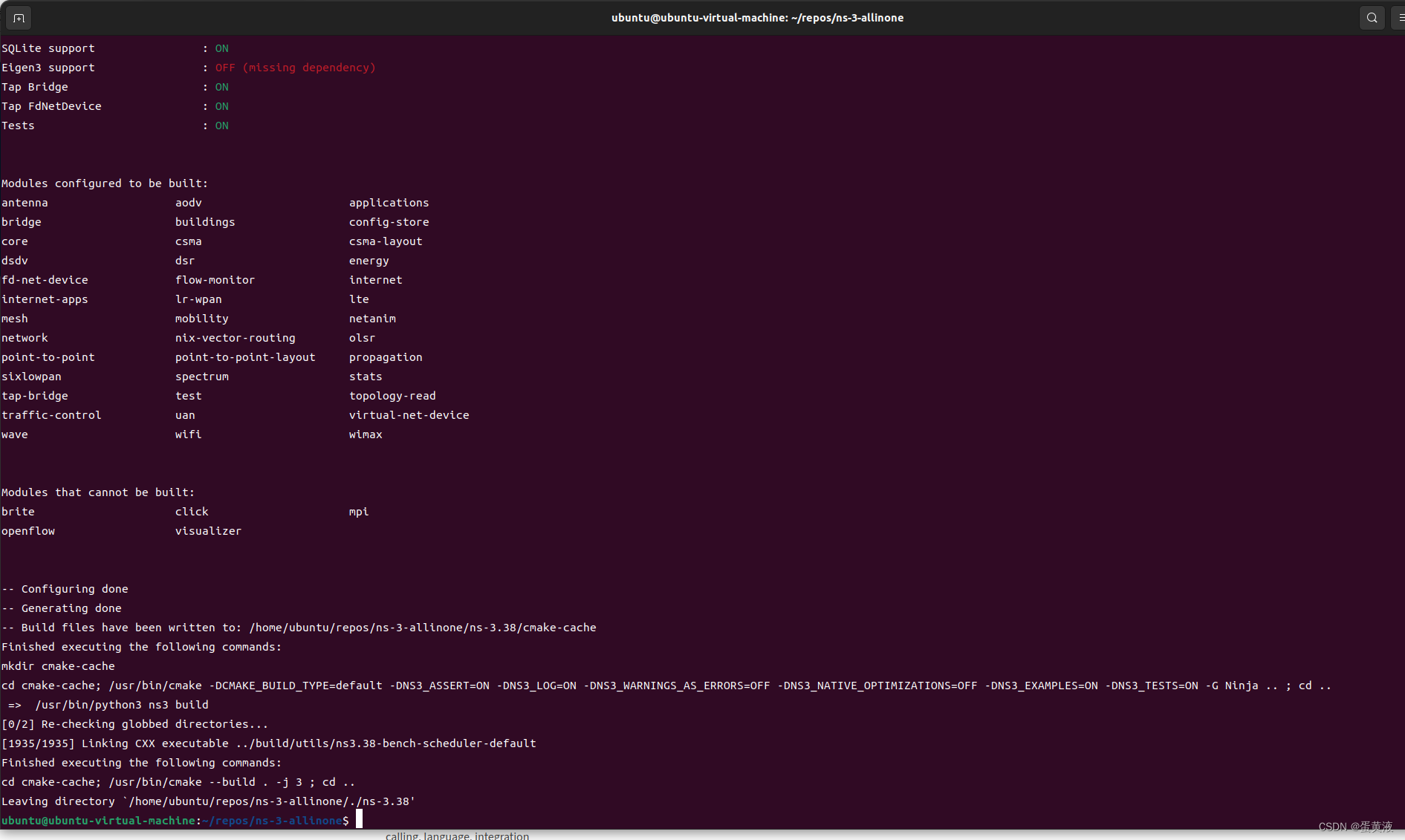
Task: Click 'Tap FdNetDevice' text
Action: [x=51, y=106]
